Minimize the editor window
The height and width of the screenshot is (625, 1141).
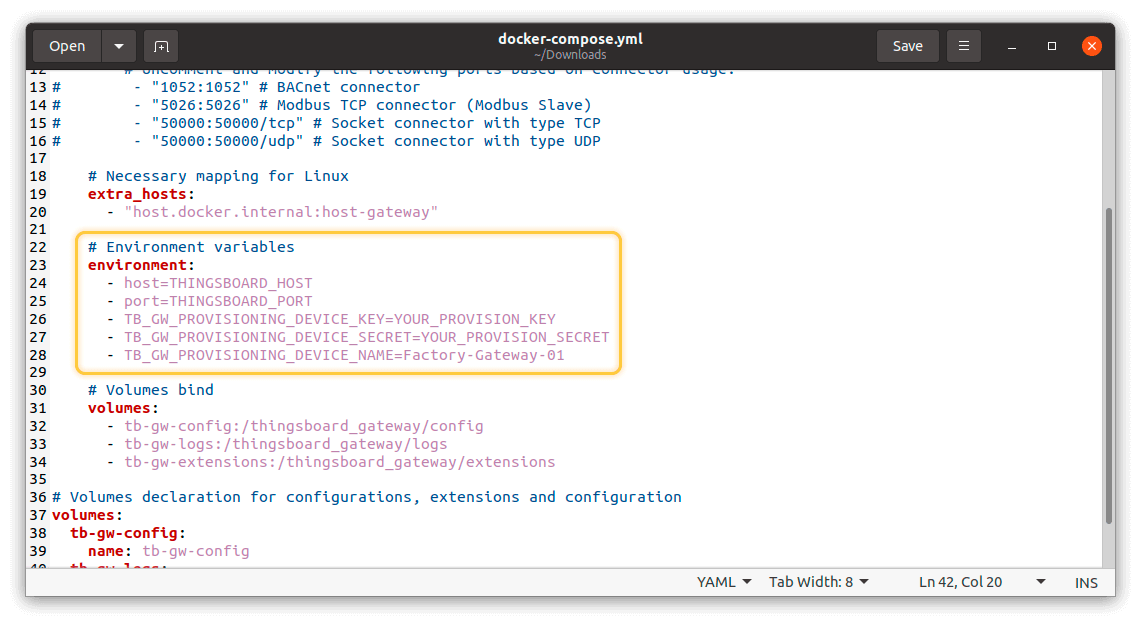tap(1011, 46)
